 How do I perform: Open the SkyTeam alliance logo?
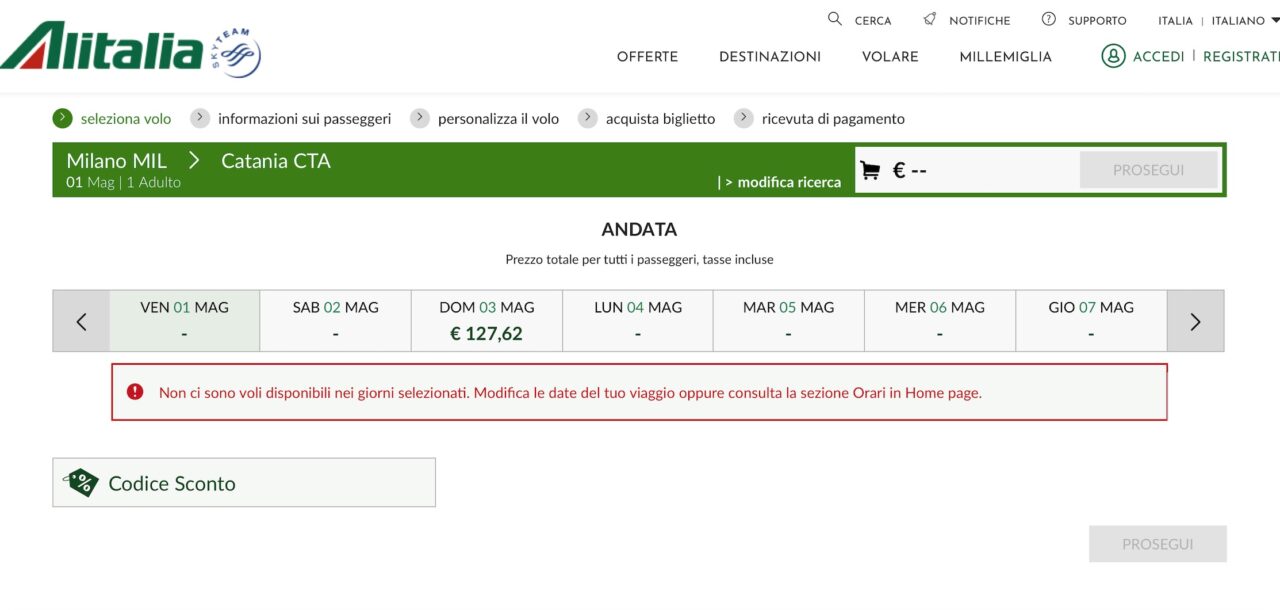pos(235,53)
